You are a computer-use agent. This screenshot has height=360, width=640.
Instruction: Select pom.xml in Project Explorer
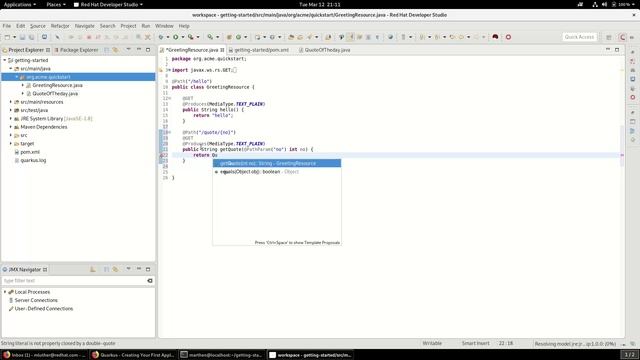(x=30, y=152)
